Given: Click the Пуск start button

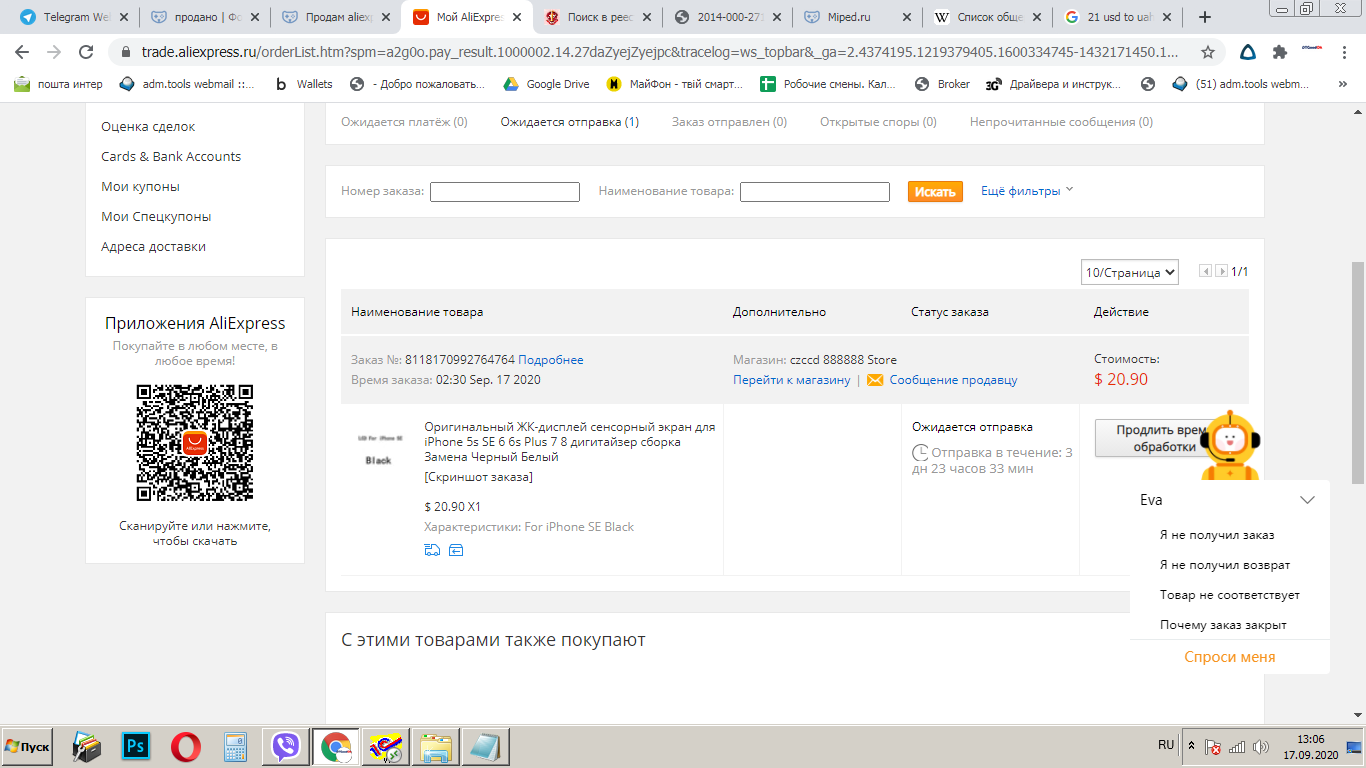Looking at the screenshot, I should point(27,746).
